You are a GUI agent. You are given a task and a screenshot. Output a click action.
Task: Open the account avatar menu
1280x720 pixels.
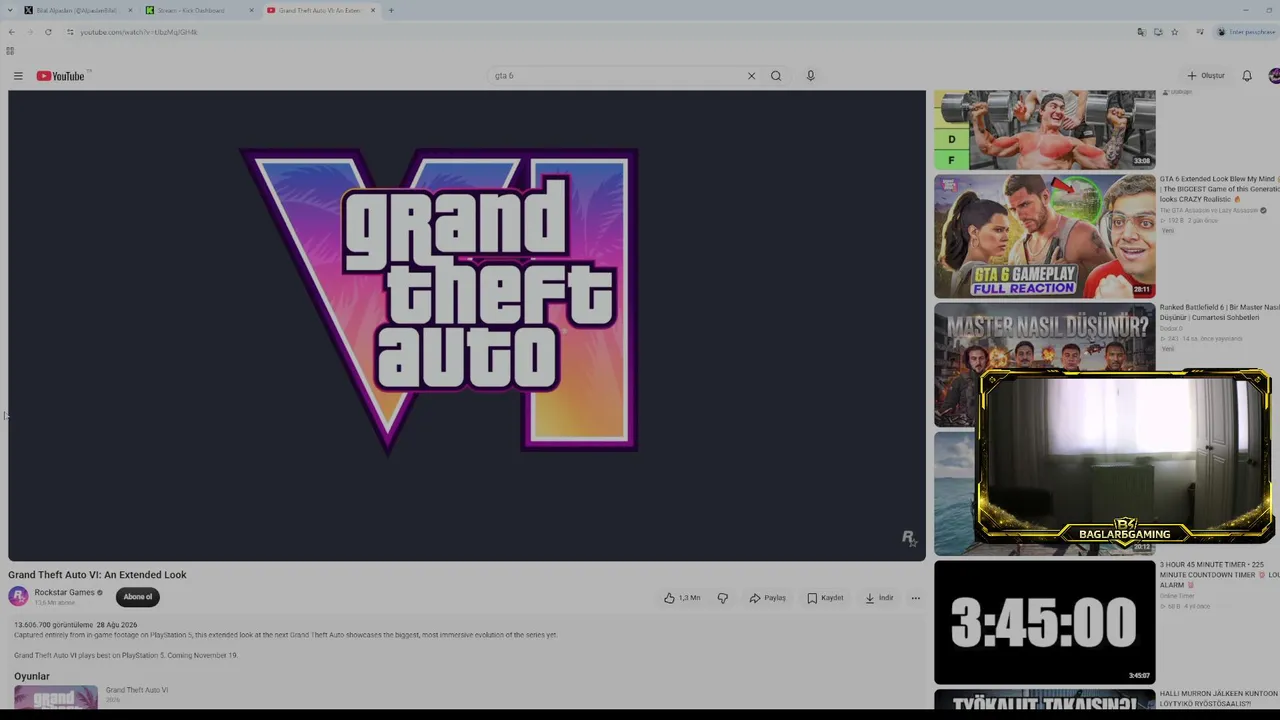(x=1274, y=76)
